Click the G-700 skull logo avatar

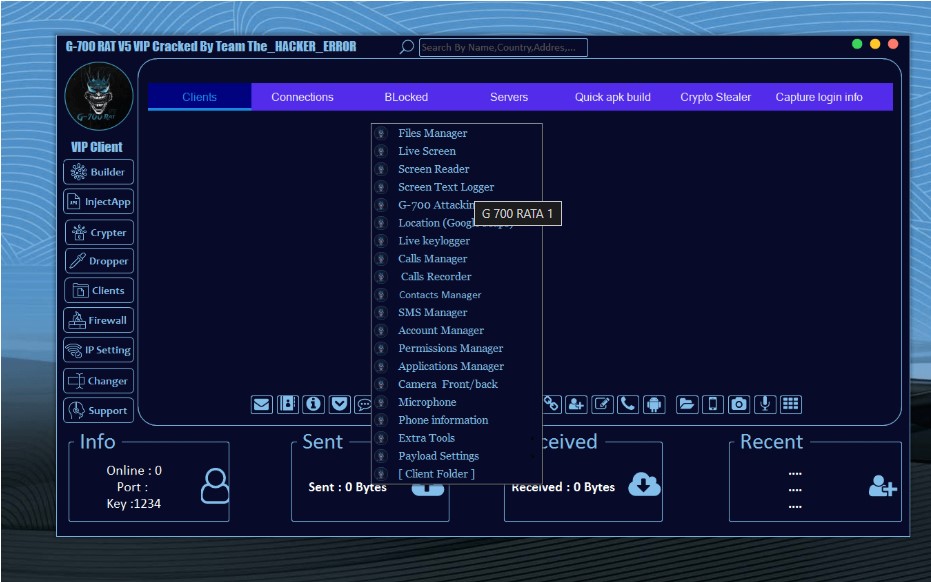(99, 96)
